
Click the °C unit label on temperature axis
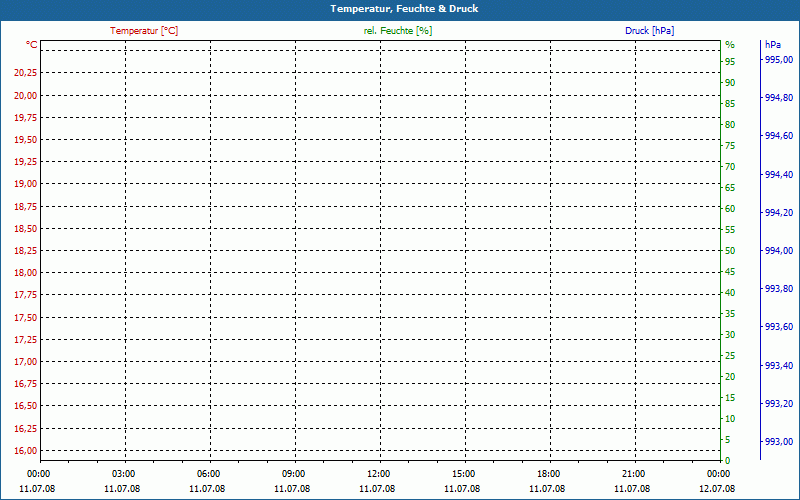click(32, 45)
